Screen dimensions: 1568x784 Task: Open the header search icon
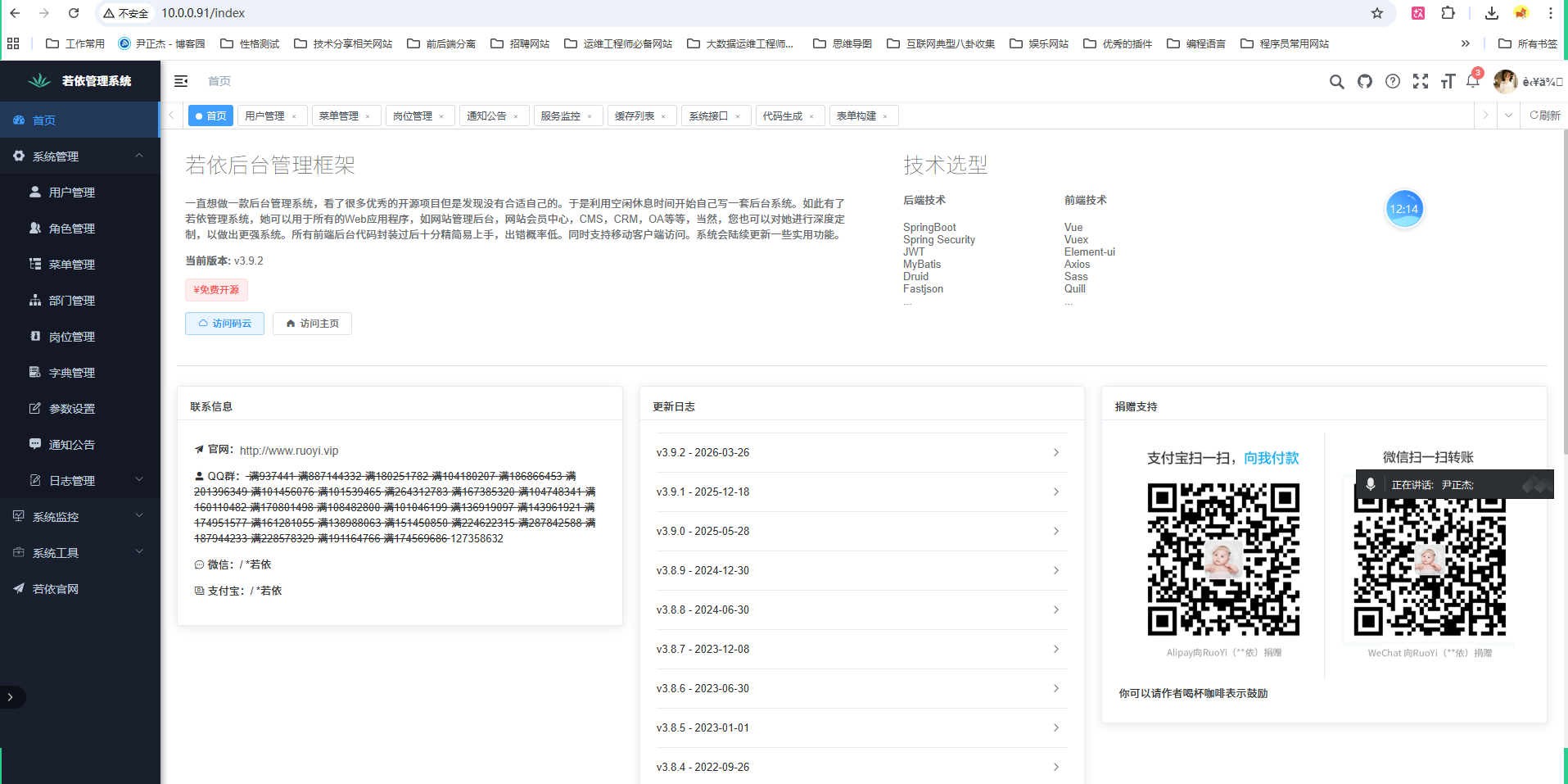click(1336, 81)
